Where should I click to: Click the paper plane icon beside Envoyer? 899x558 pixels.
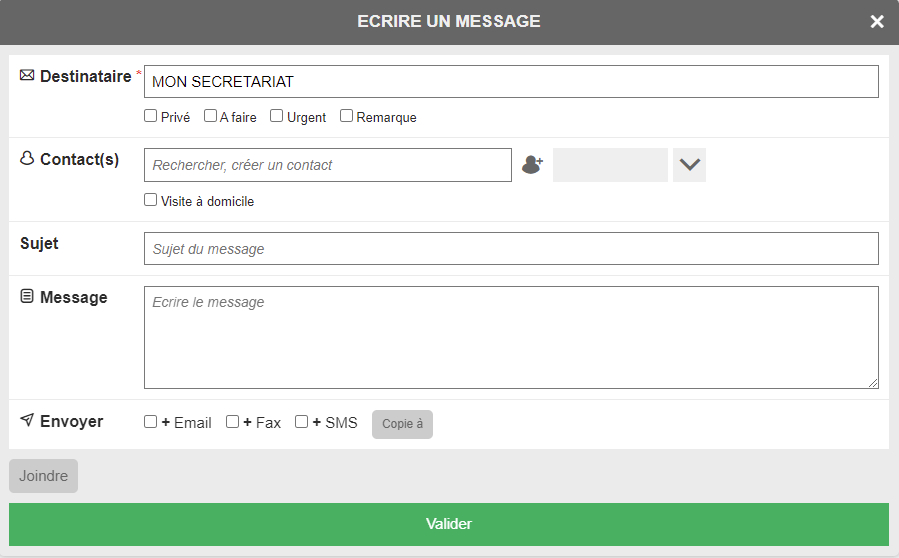27,421
